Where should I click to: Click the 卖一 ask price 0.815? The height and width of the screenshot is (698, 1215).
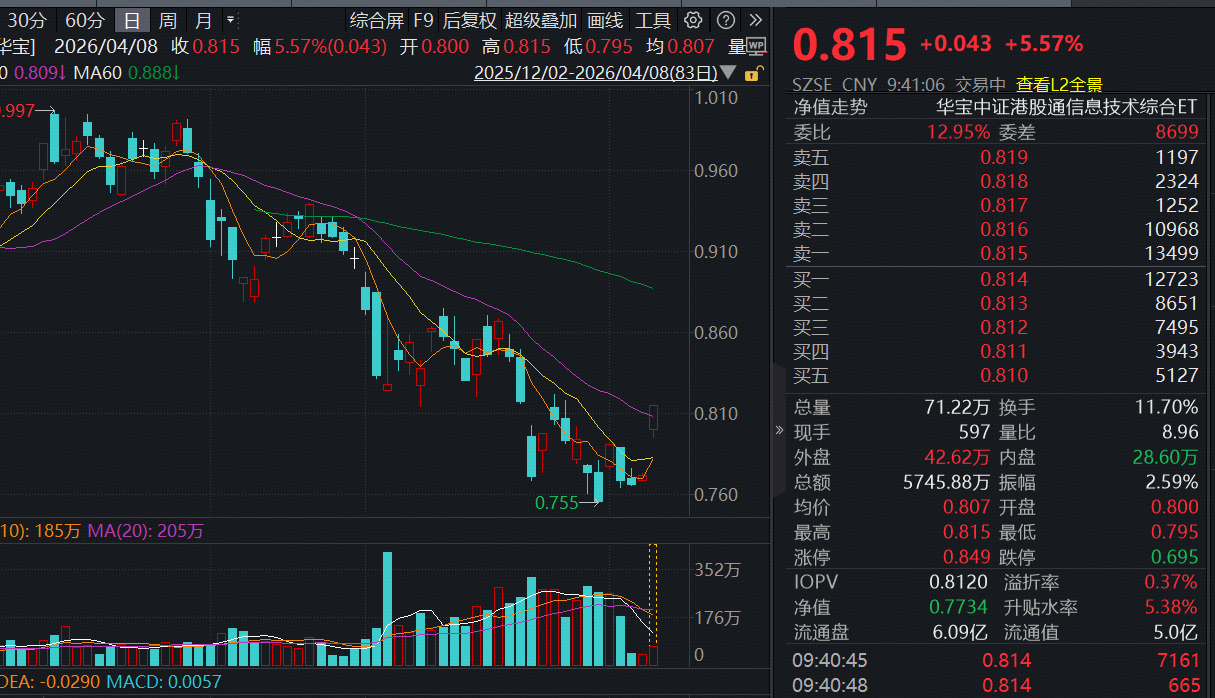click(1004, 255)
